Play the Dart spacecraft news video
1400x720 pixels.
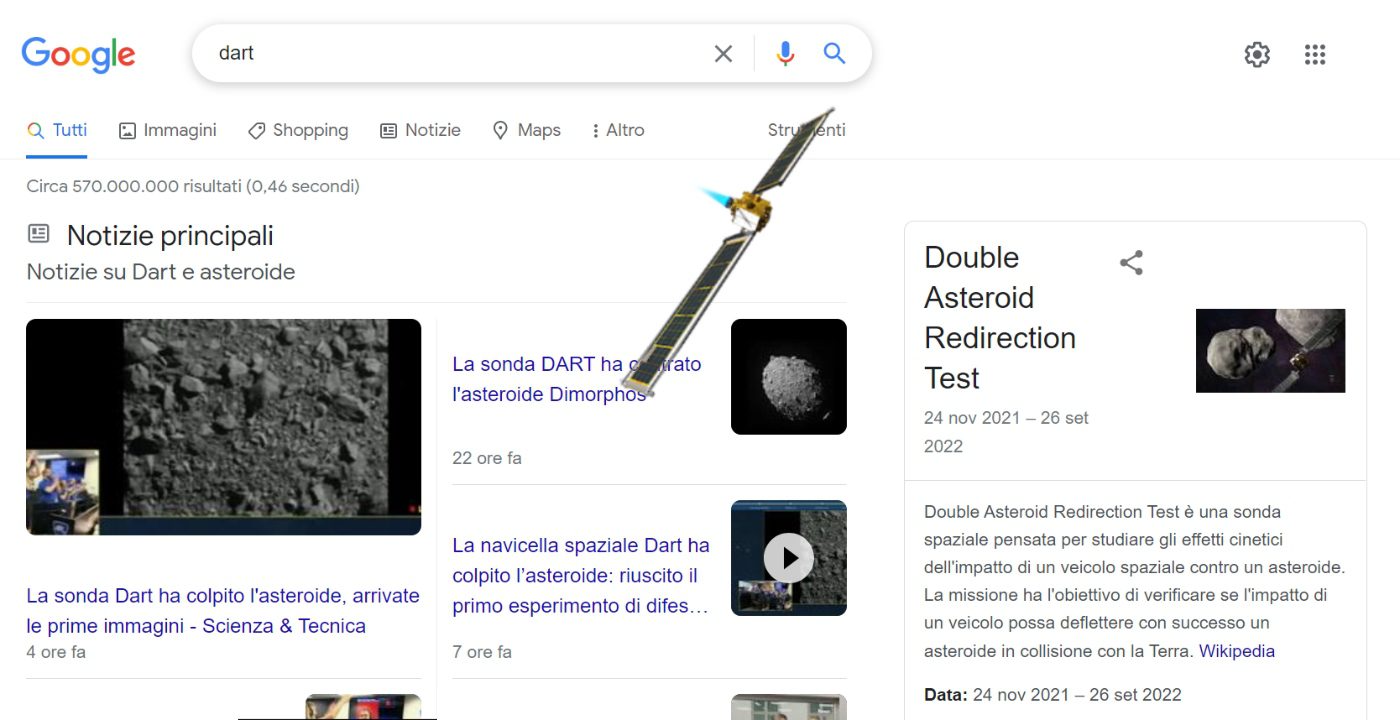pyautogui.click(x=788, y=558)
